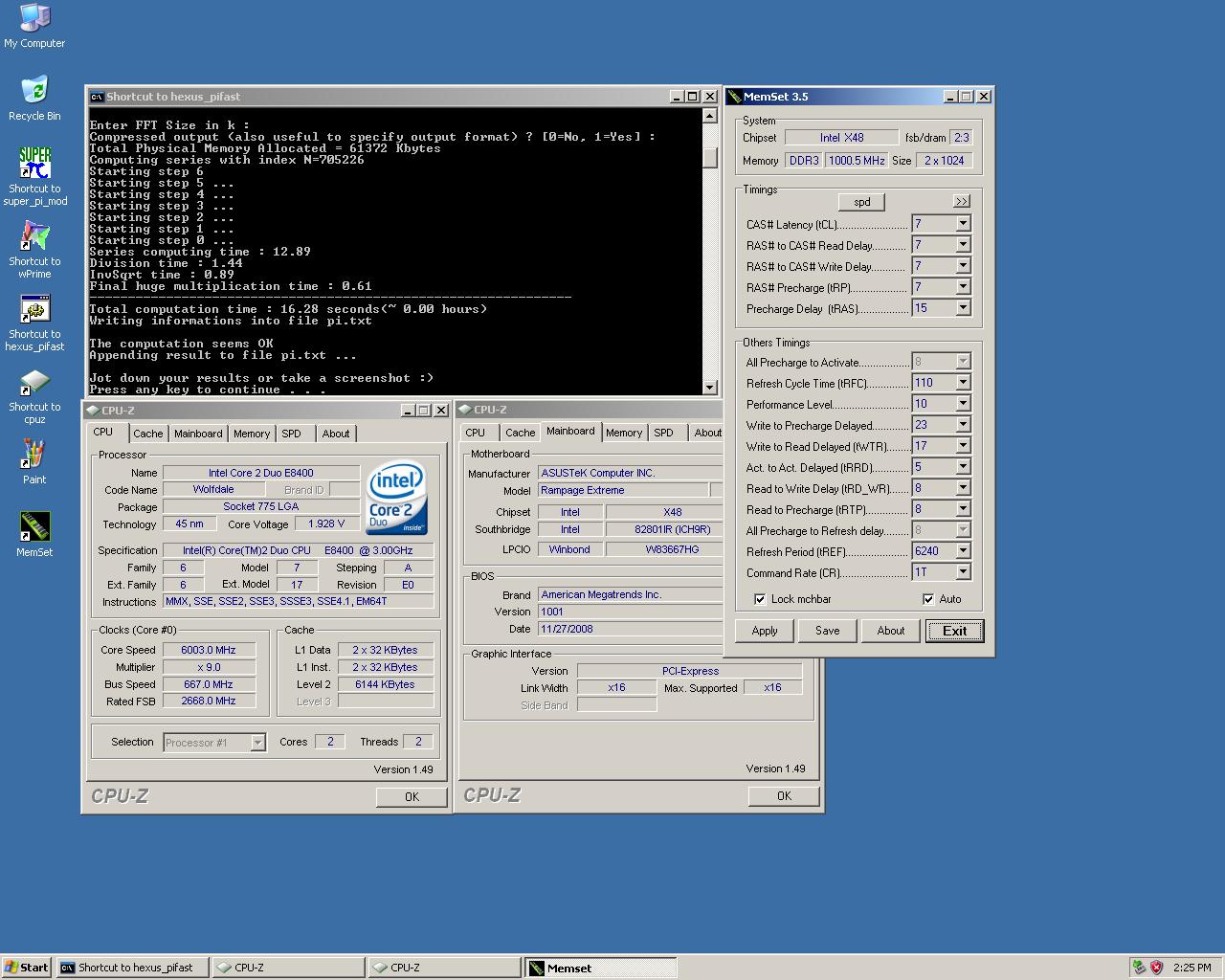Open the SPD tab in left CPU-Z
This screenshot has width=1225, height=980.
[292, 434]
